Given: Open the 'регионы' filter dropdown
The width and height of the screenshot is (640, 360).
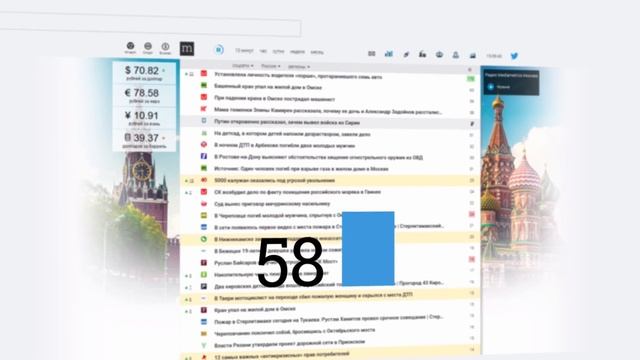Looking at the screenshot, I should point(299,67).
